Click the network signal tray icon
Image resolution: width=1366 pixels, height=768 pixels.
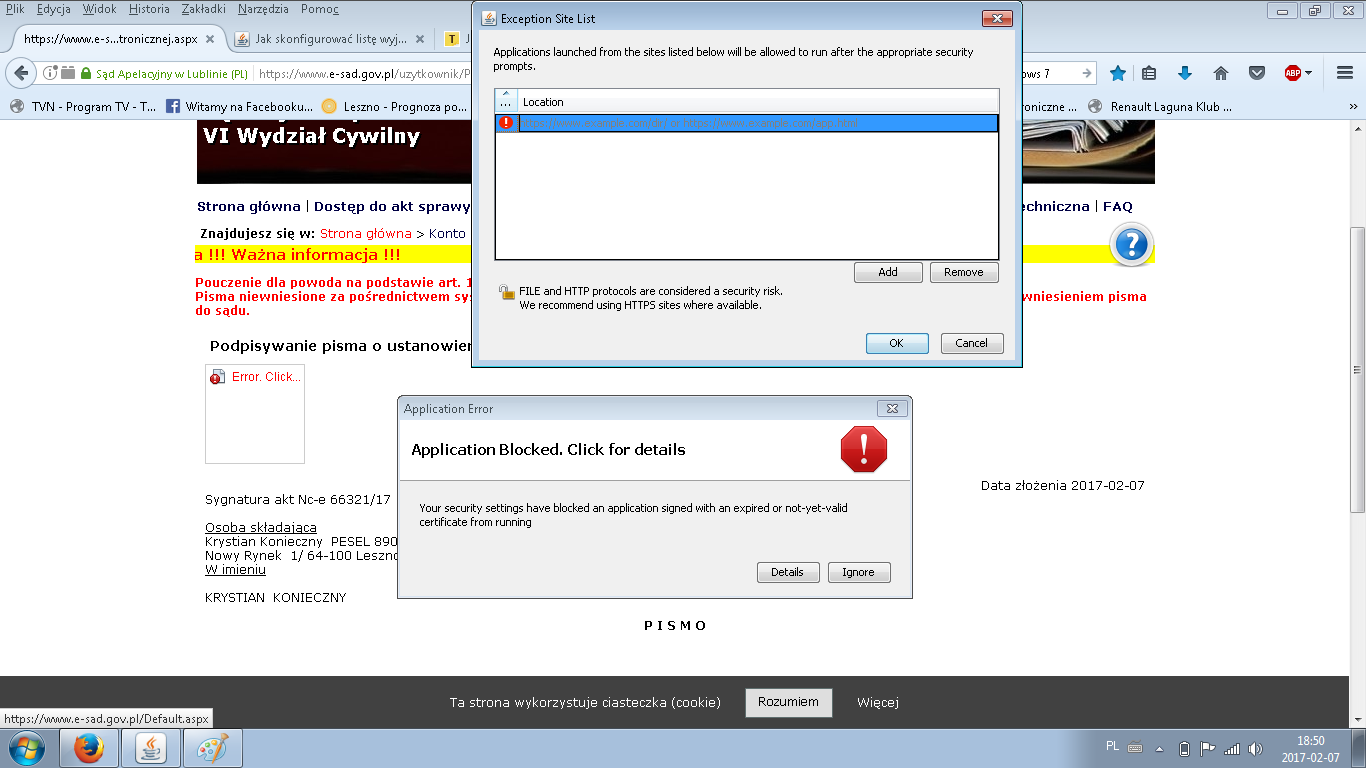click(x=1232, y=748)
